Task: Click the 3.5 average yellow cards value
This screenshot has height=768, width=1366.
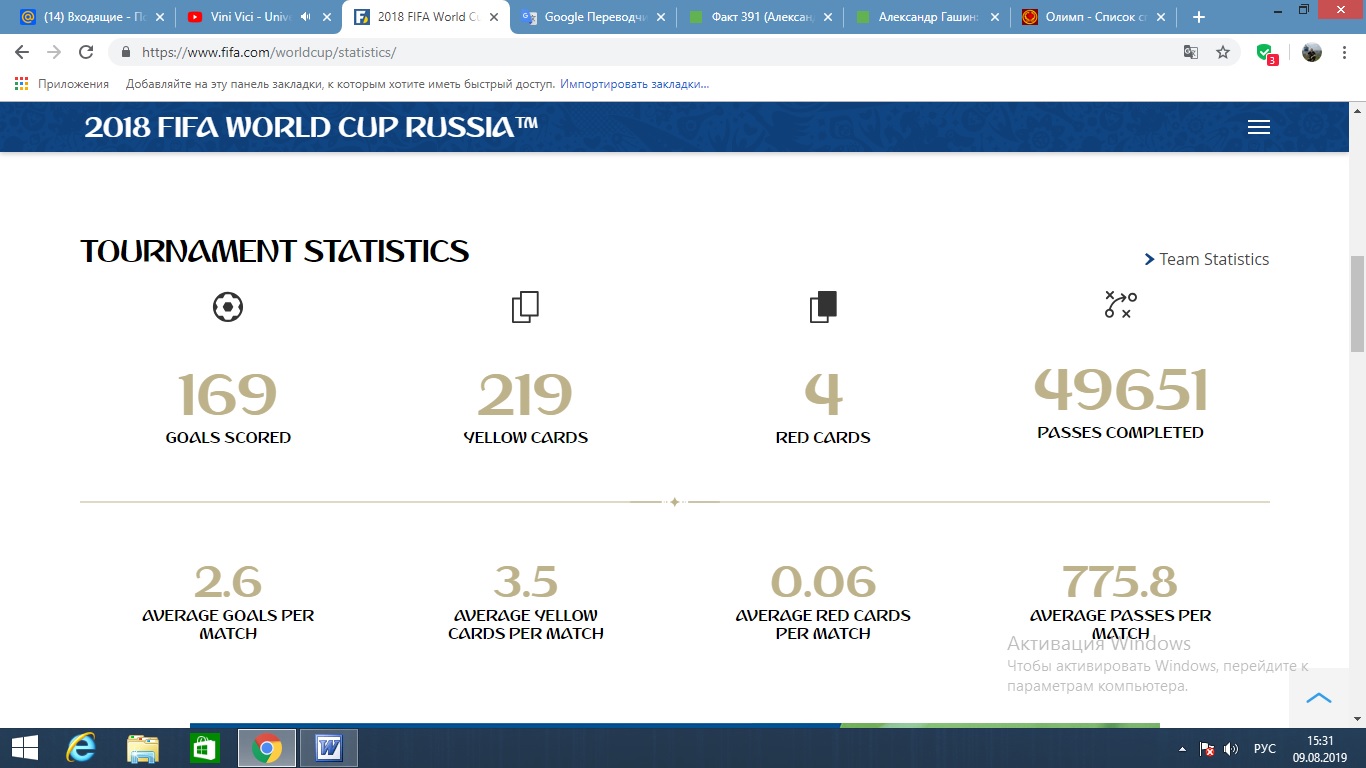Action: coord(526,582)
